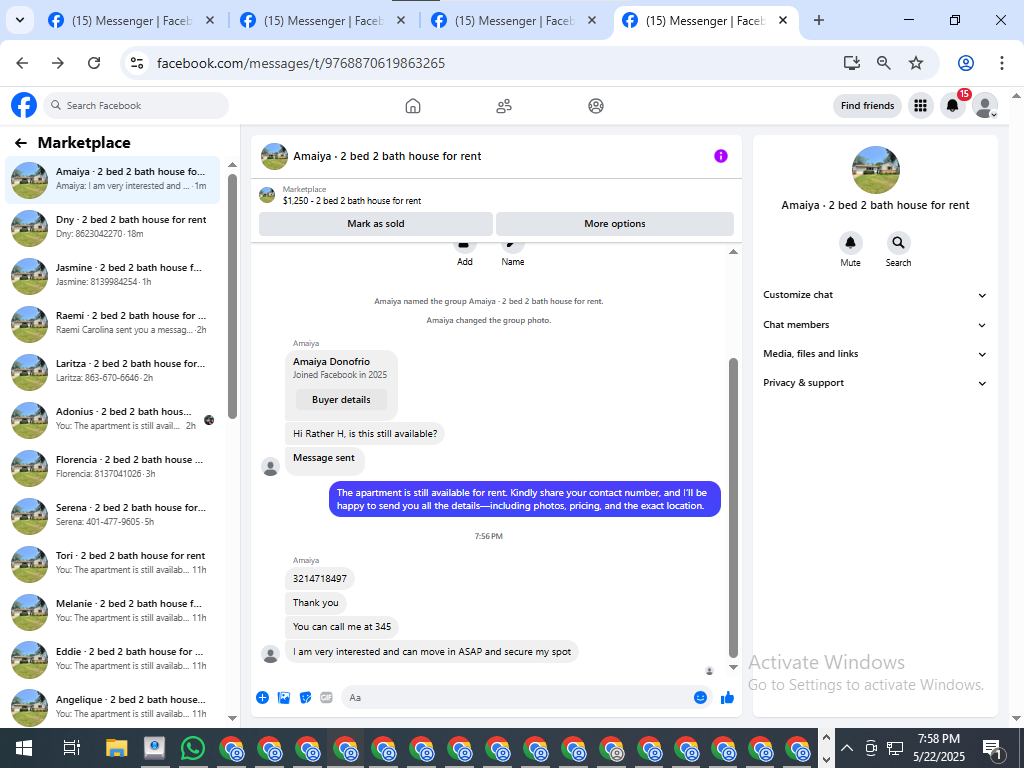
Task: Switch to the third Messenger tab
Action: pyautogui.click(x=515, y=21)
